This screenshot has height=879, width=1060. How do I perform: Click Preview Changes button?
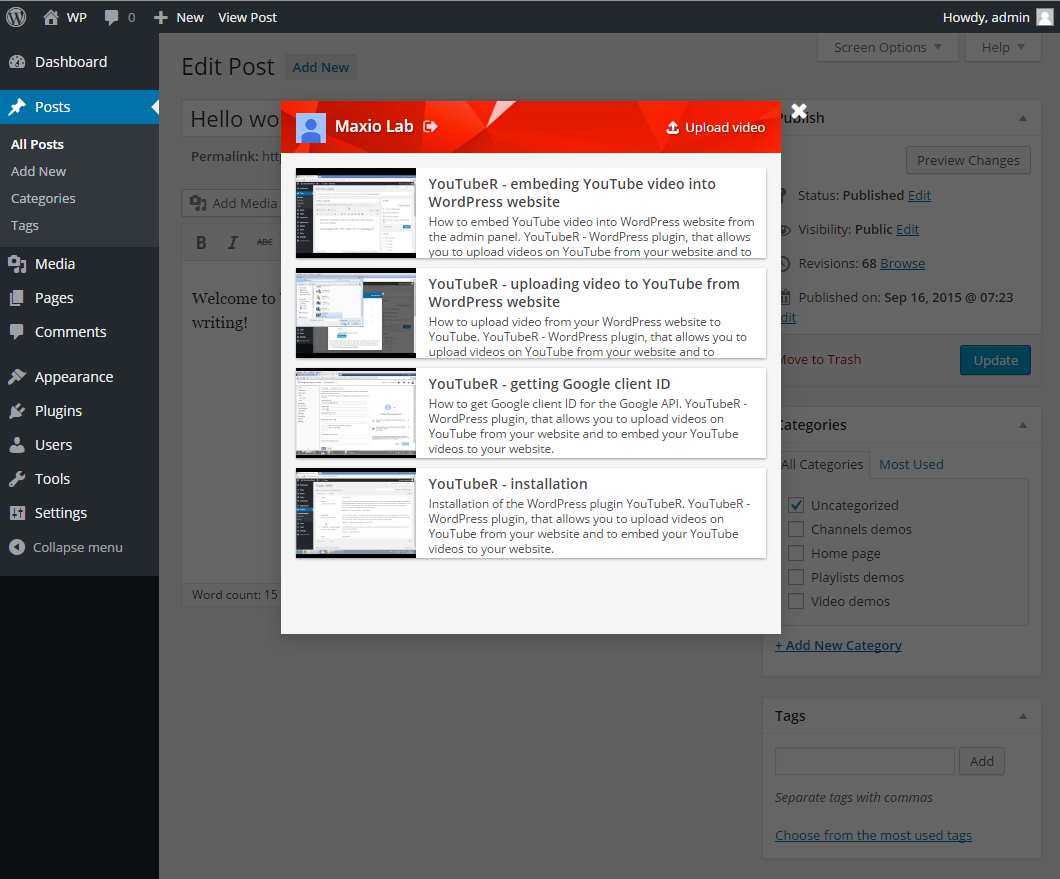(x=968, y=160)
